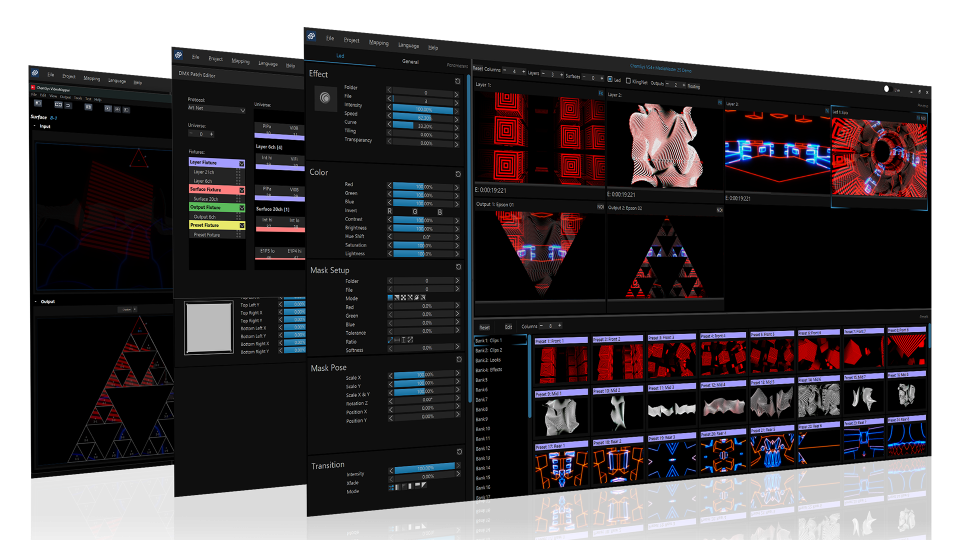Click the Reset button above the bank list
Viewport: 960px width, 540px height.
(484, 326)
